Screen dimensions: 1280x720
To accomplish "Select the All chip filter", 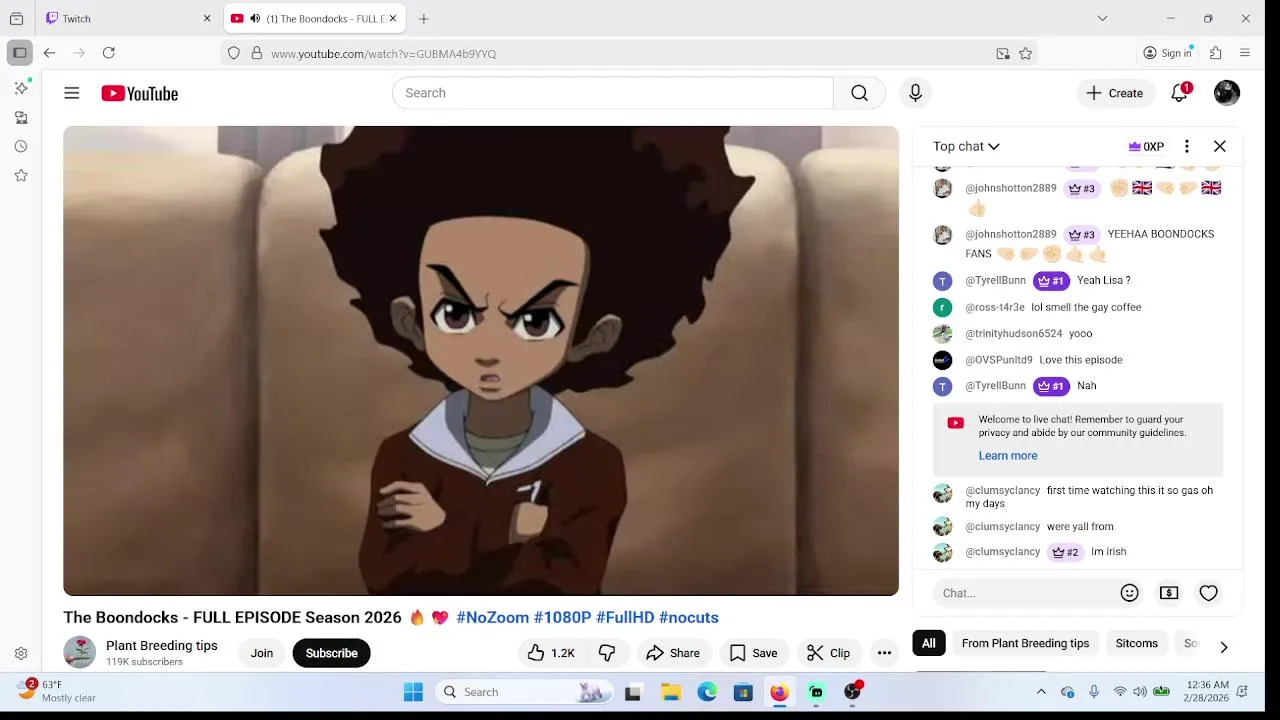I will click(x=929, y=643).
